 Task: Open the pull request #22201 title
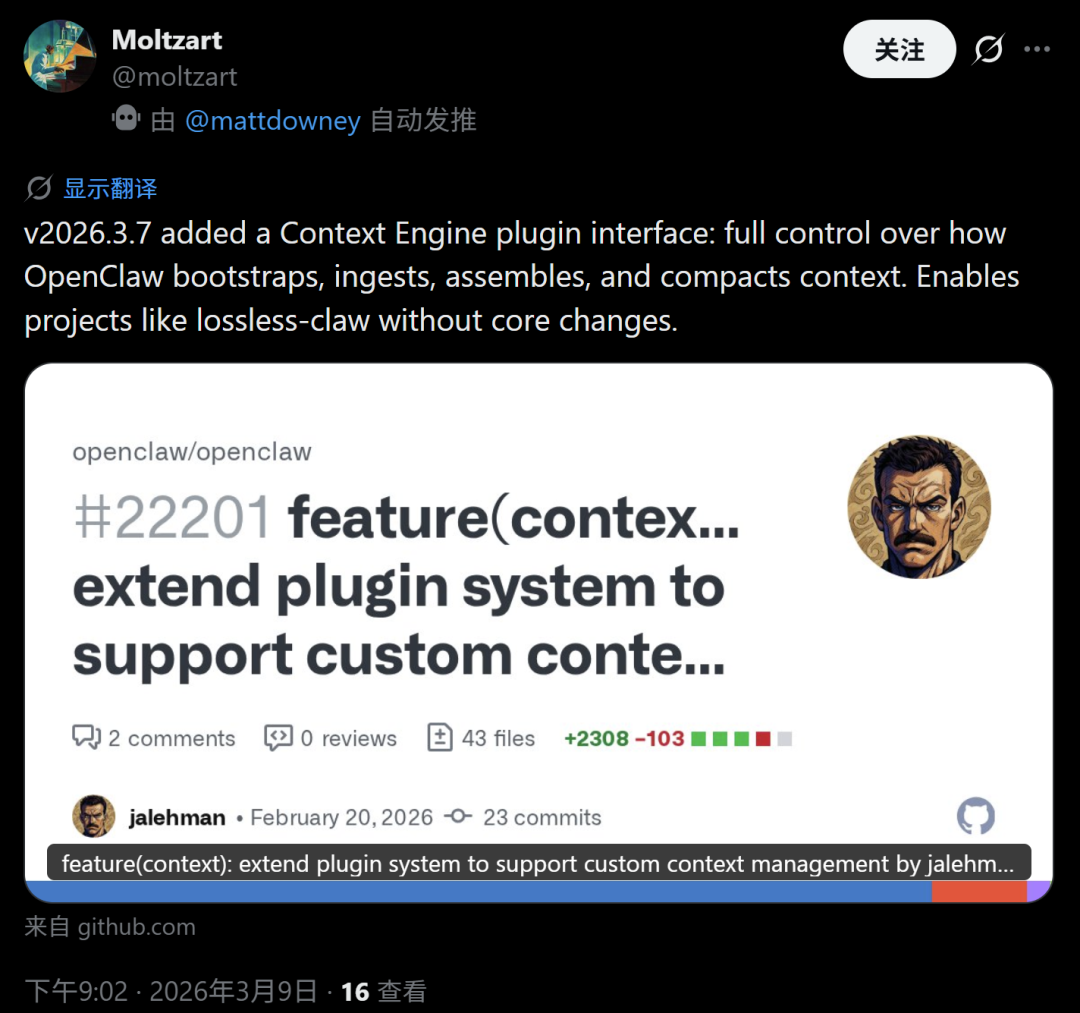click(x=406, y=585)
